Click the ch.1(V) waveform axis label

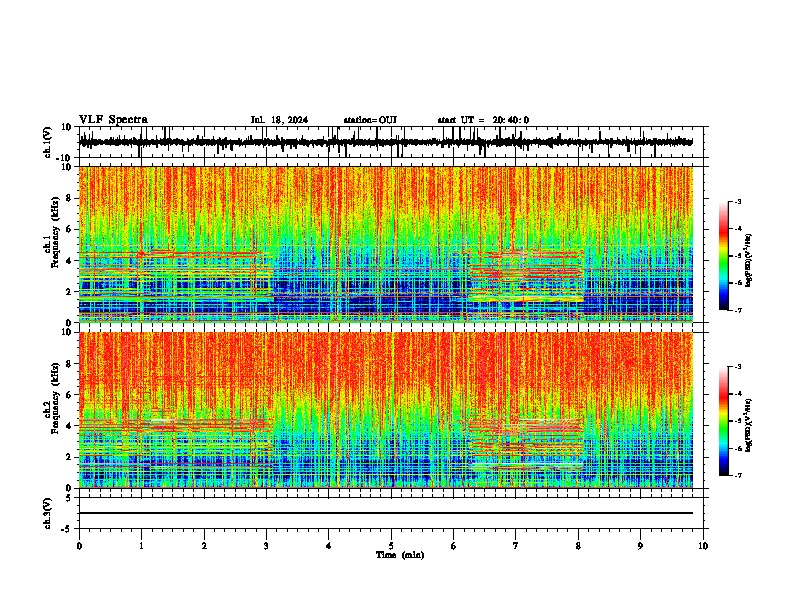(48, 142)
